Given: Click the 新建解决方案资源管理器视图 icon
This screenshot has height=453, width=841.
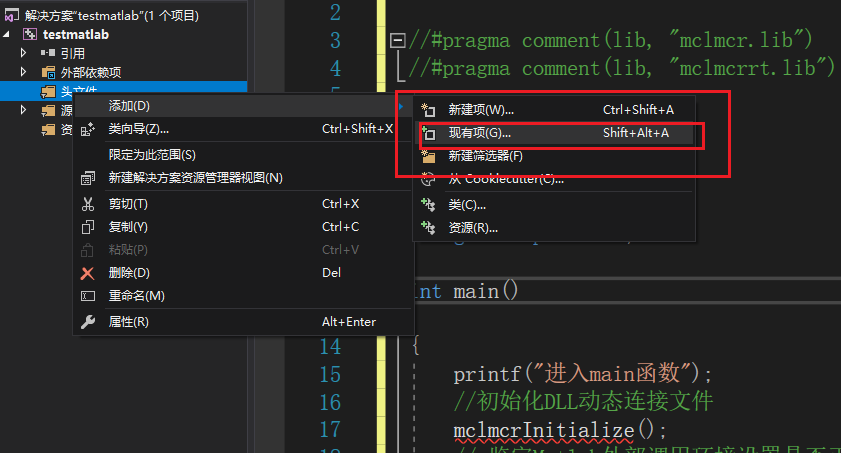Looking at the screenshot, I should click(87, 178).
